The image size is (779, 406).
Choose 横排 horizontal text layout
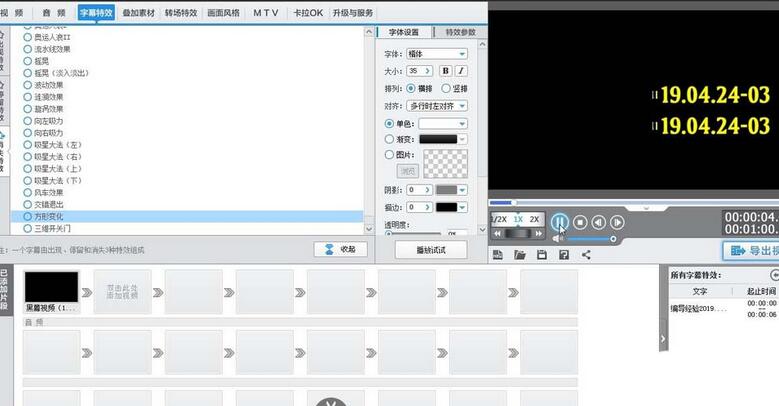pos(419,88)
